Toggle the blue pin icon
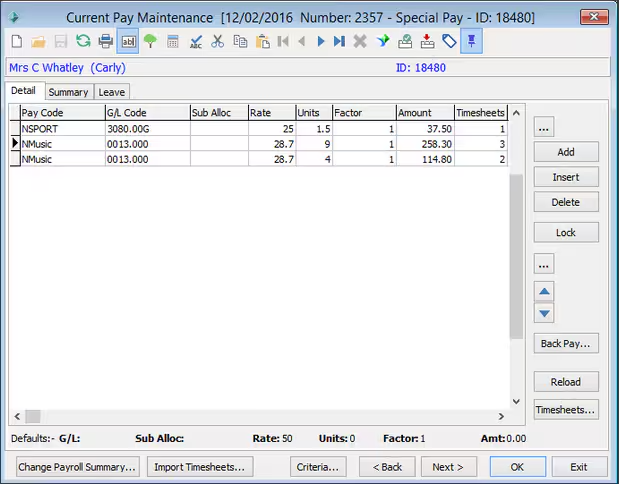Image resolution: width=619 pixels, height=484 pixels. 471,41
